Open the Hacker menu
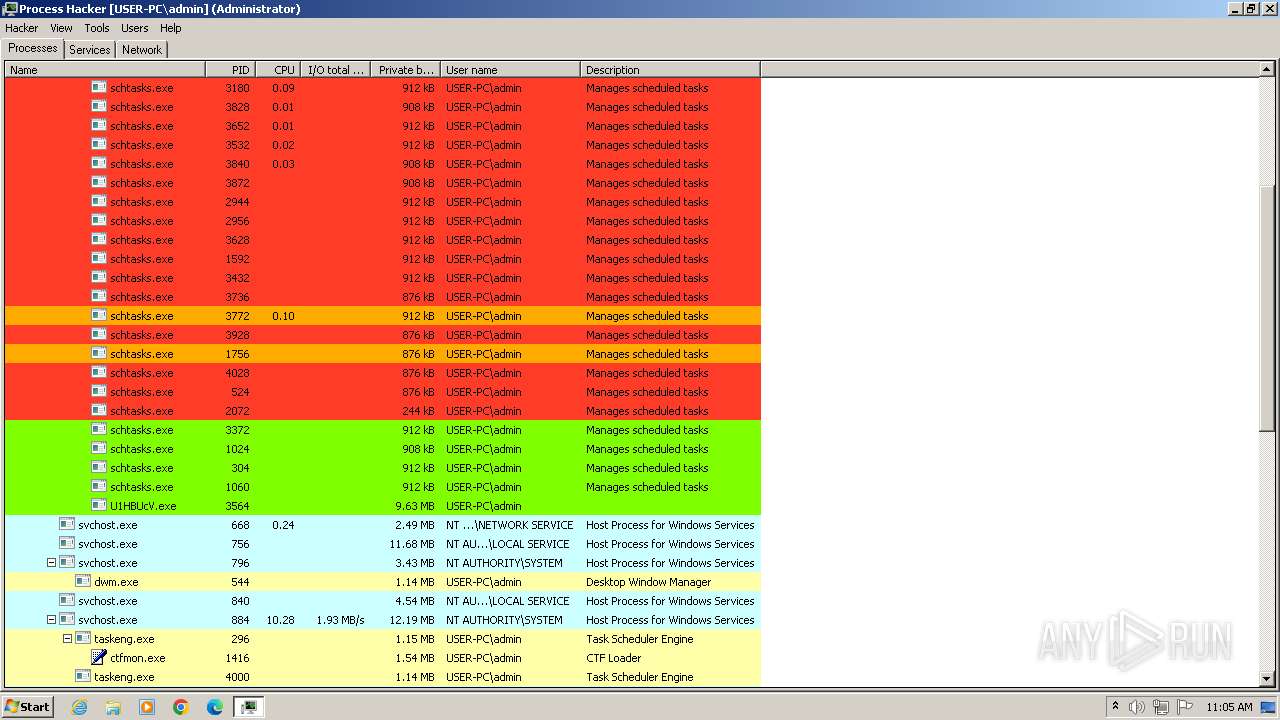Screen dimensions: 1280x720 (x=22, y=28)
